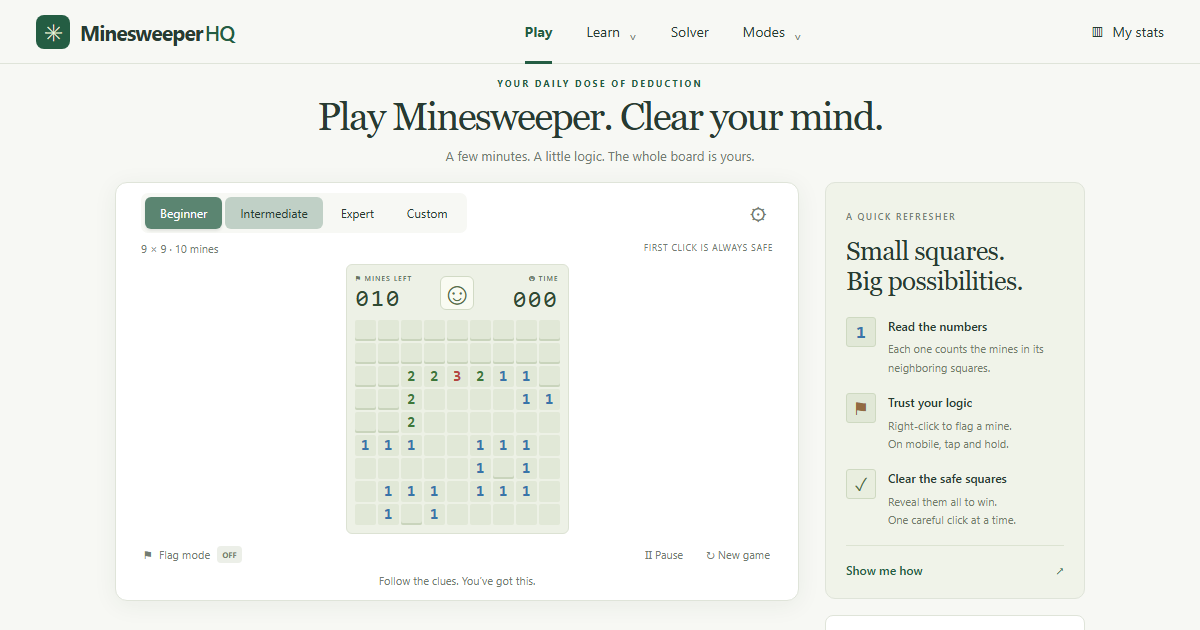Click the smiley face reset button
Image resolution: width=1200 pixels, height=630 pixels.
coord(457,294)
